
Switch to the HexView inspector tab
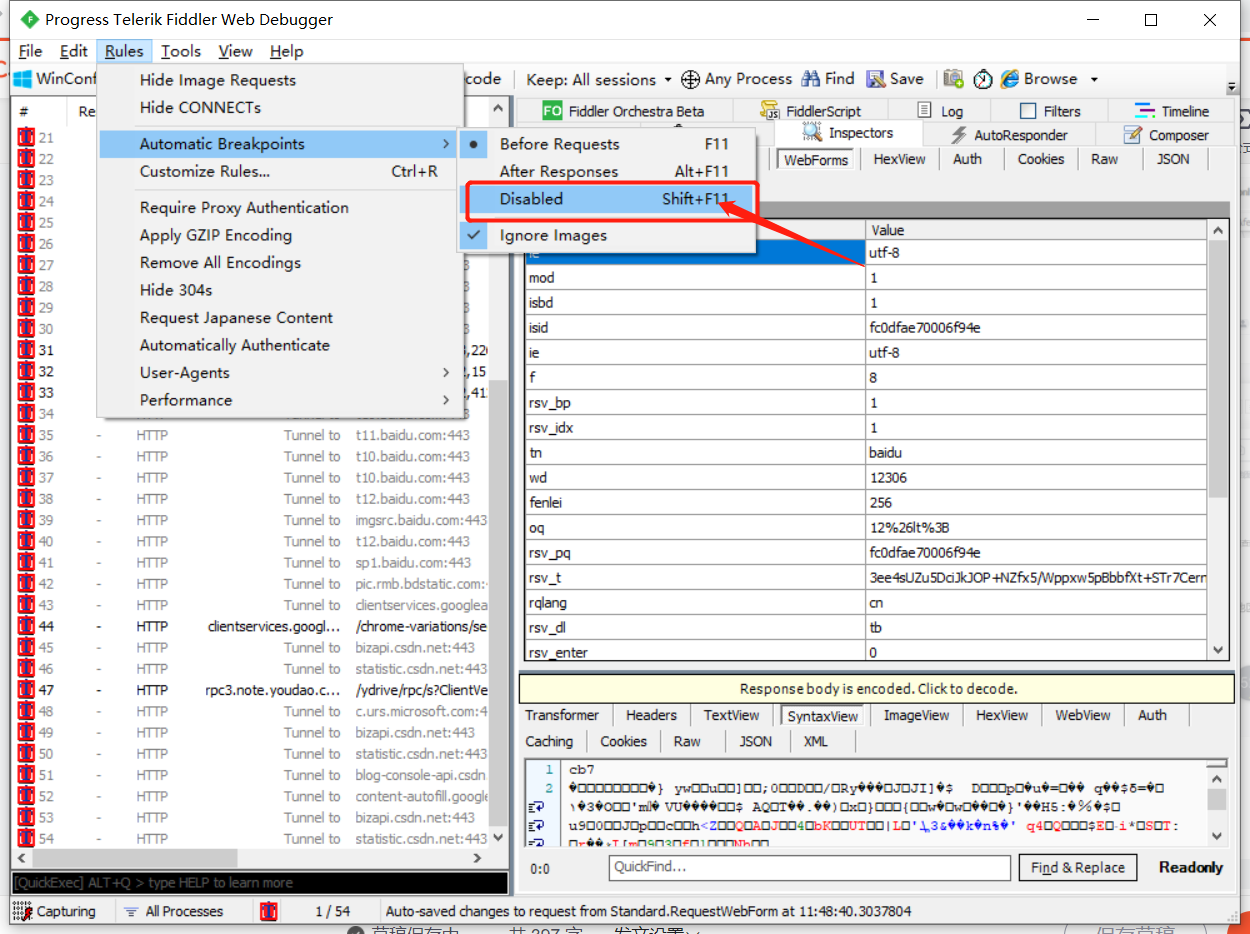[x=898, y=158]
